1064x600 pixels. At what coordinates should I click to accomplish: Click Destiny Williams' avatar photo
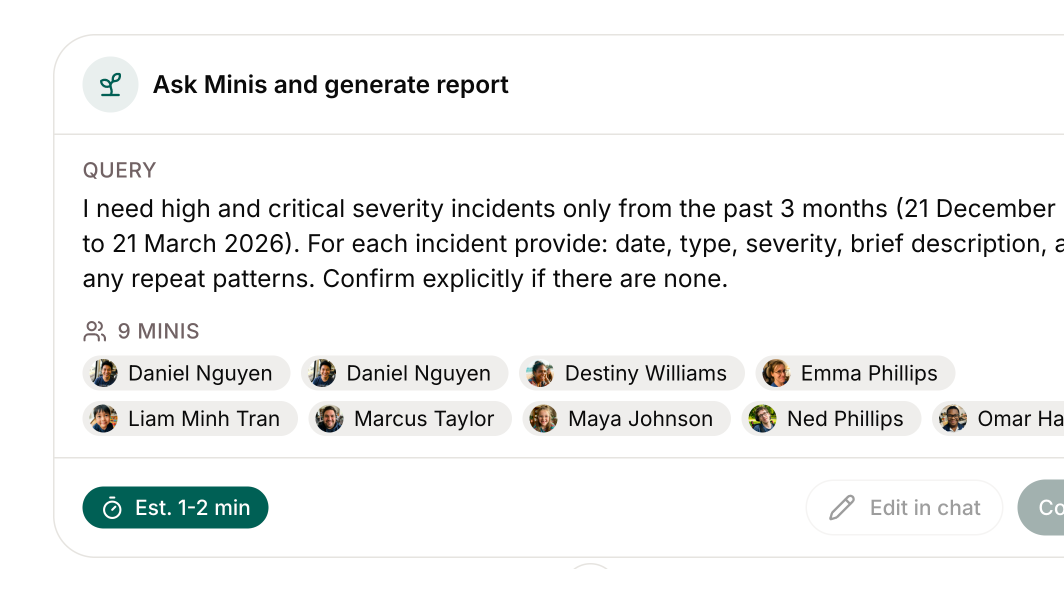tap(541, 373)
